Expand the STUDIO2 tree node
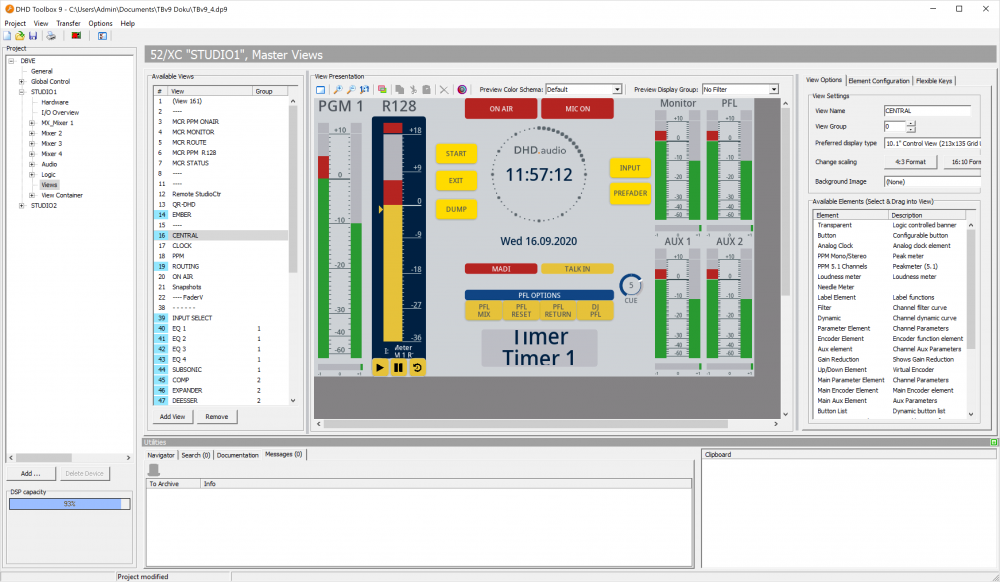 [22, 205]
